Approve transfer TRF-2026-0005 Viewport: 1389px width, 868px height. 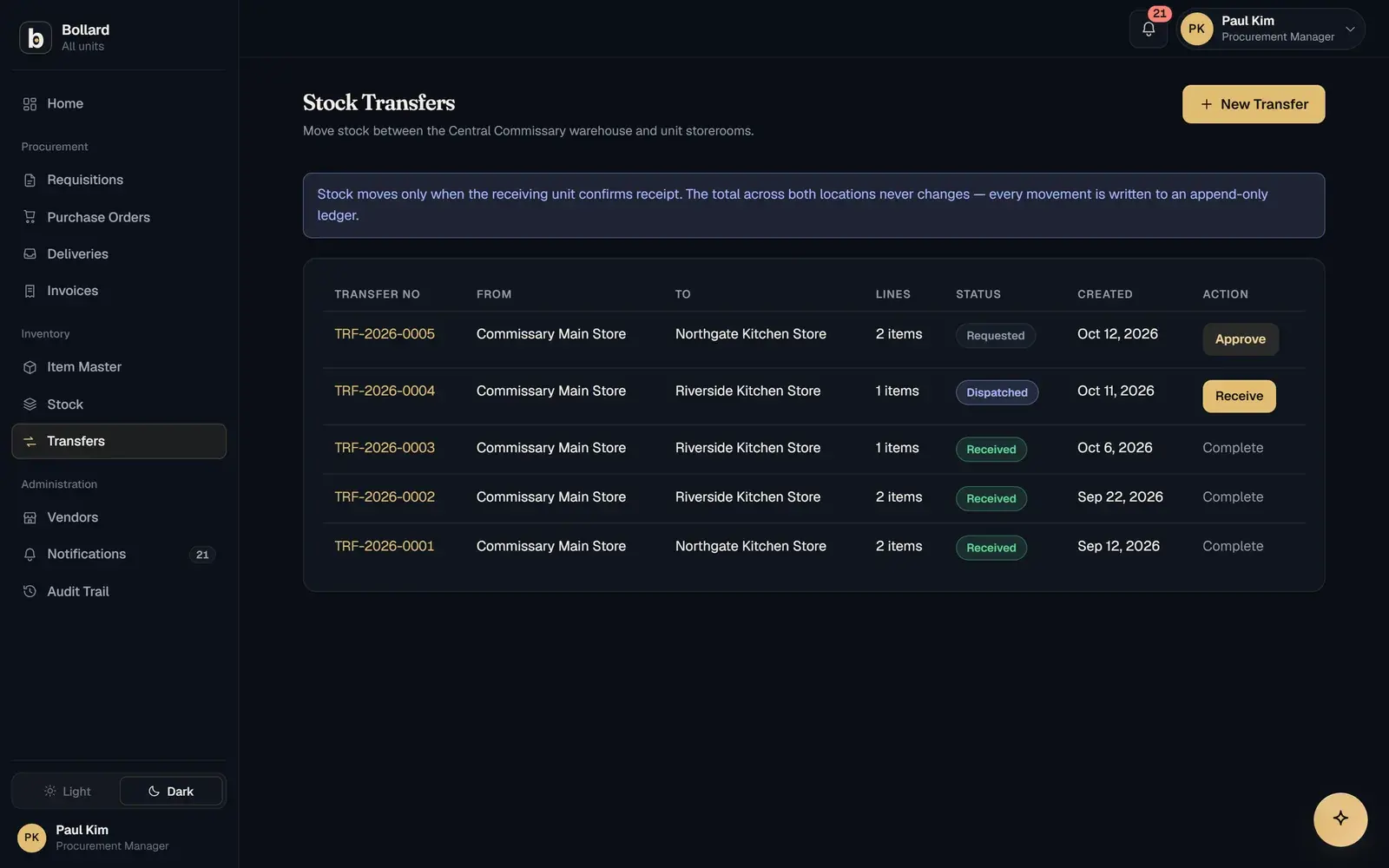click(x=1241, y=339)
